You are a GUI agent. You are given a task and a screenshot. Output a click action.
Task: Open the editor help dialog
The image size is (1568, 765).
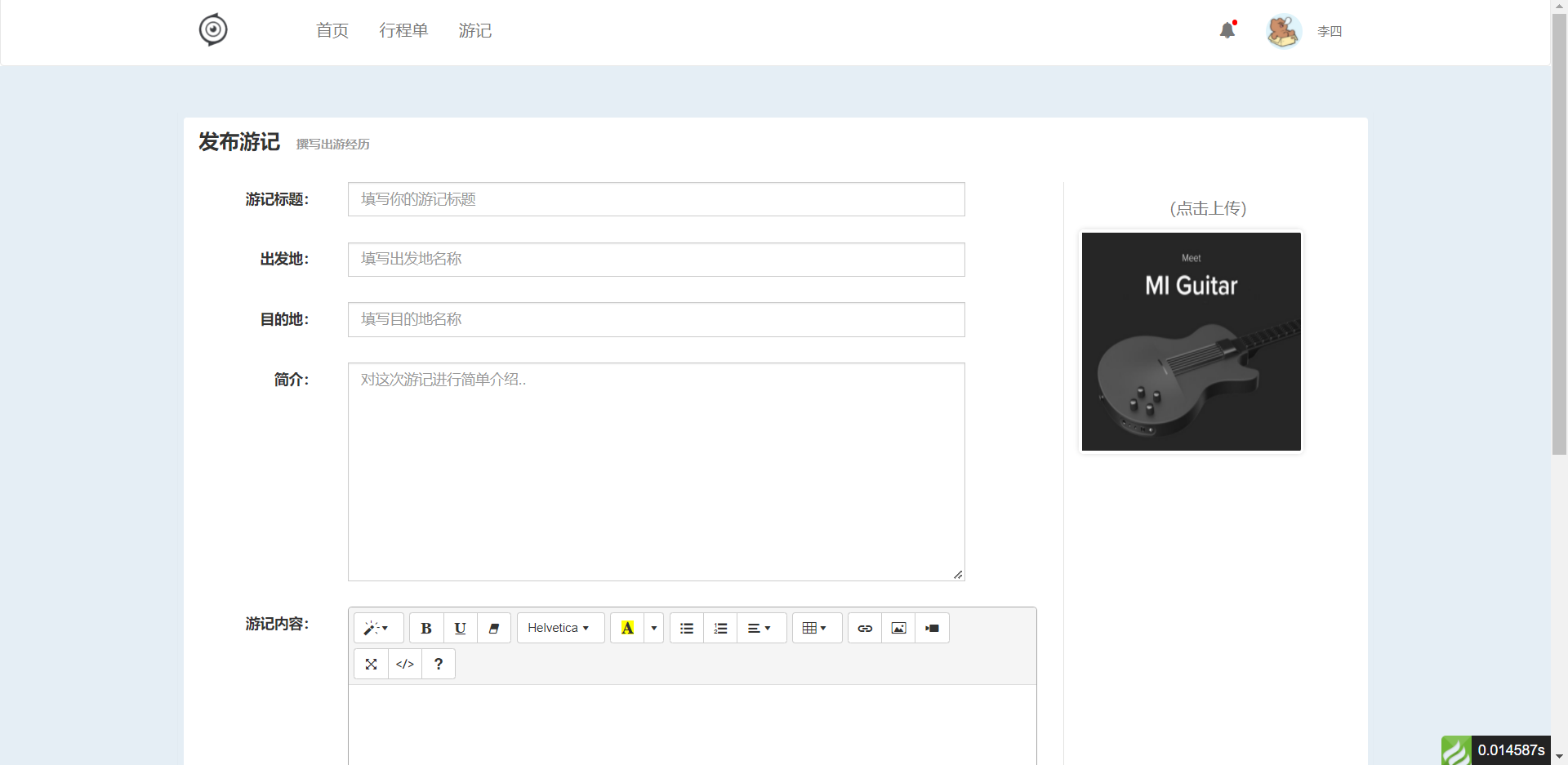tap(439, 664)
